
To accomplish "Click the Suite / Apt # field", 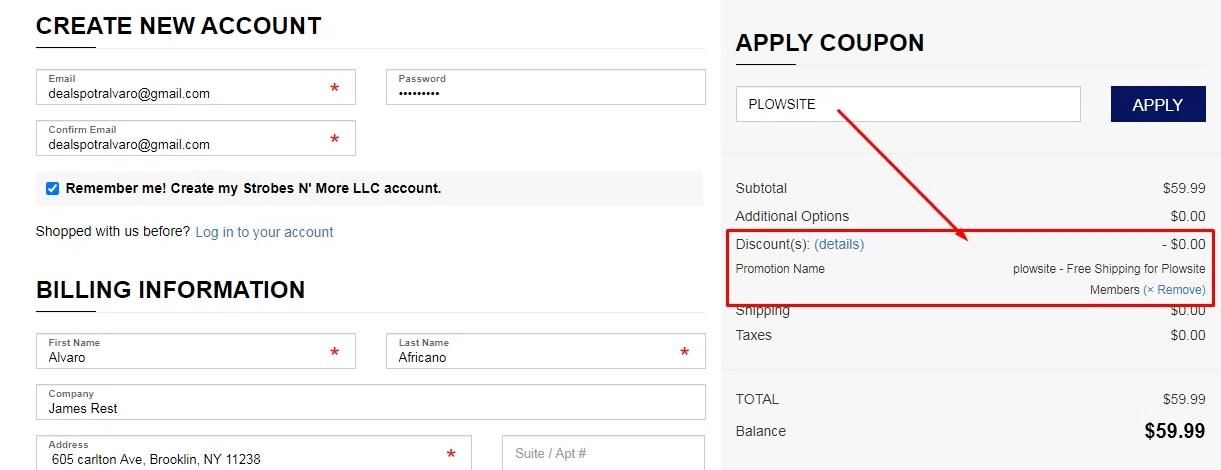I will 603,453.
